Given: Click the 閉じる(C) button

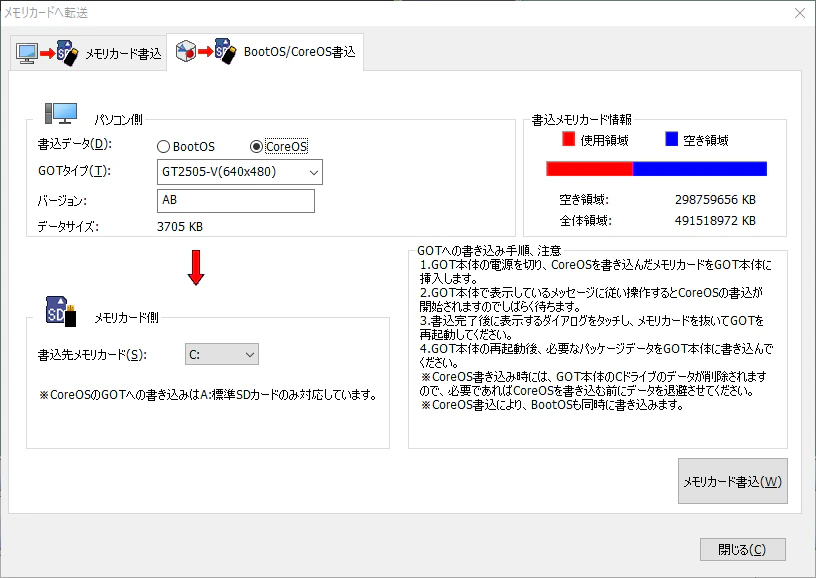Looking at the screenshot, I should (x=743, y=549).
